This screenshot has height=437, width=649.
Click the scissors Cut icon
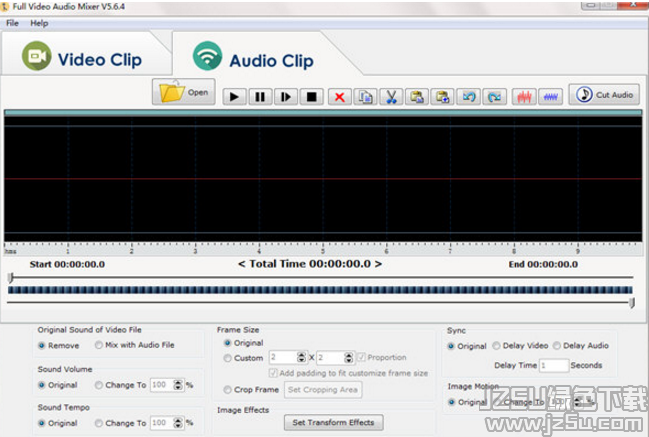point(391,97)
